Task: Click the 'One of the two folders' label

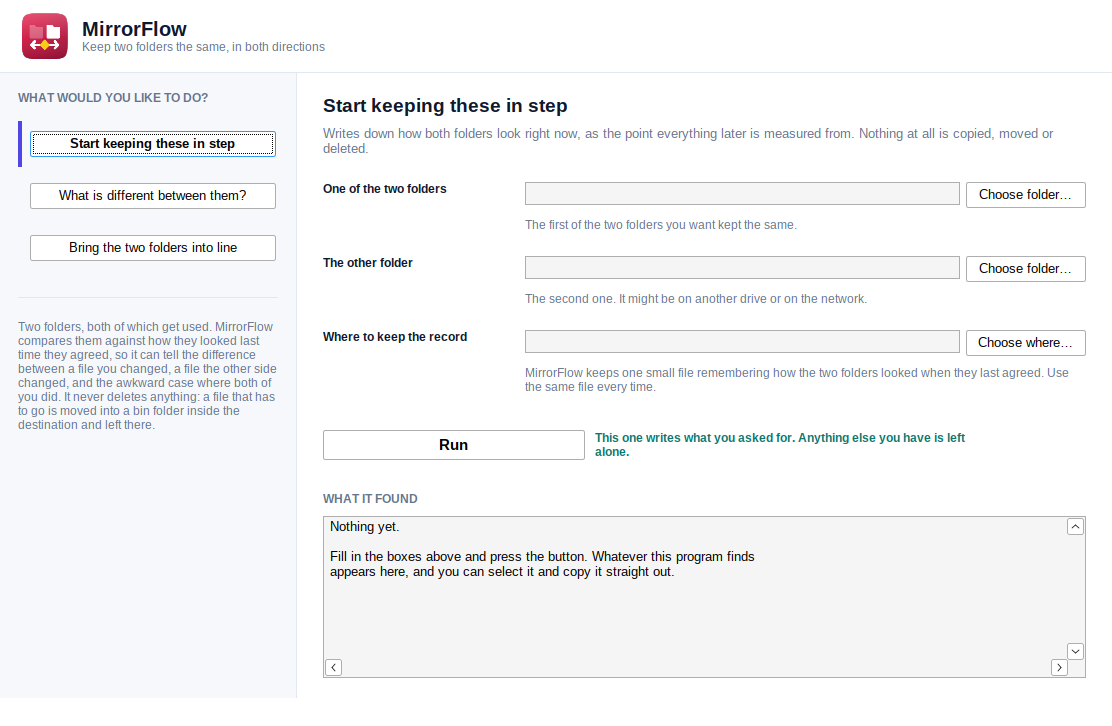Action: pos(384,189)
